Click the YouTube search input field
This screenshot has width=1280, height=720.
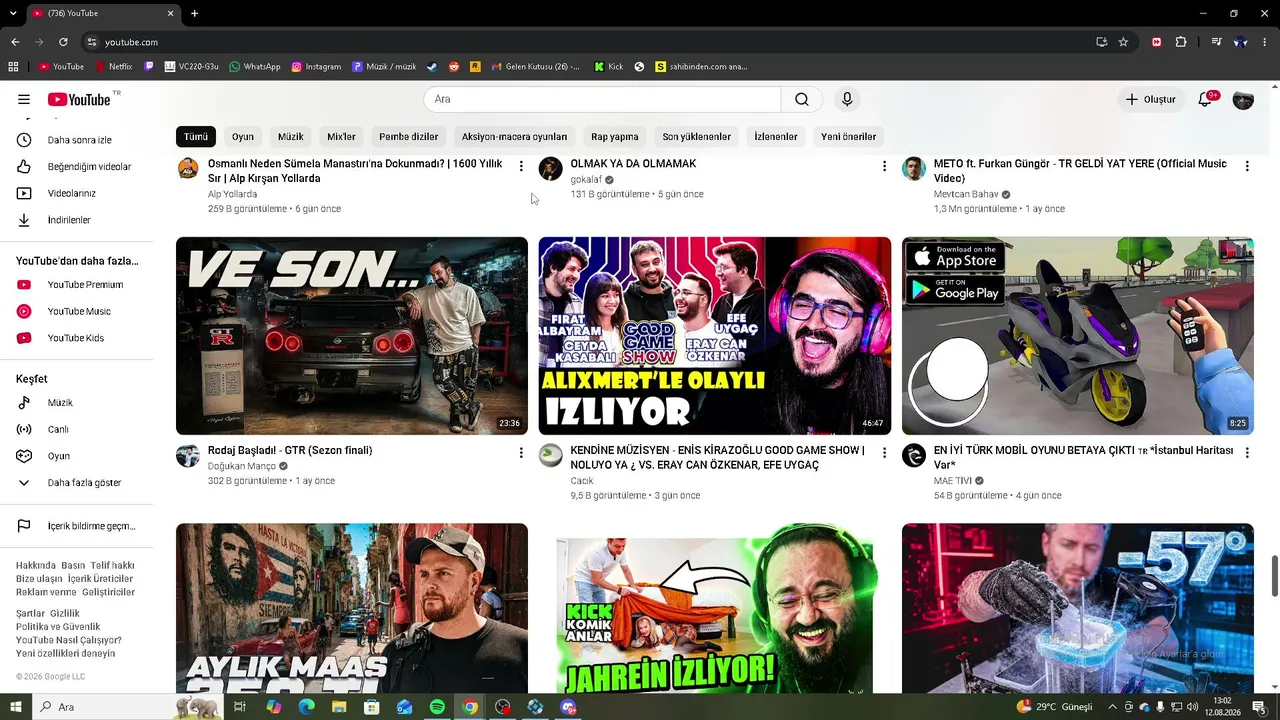point(602,99)
